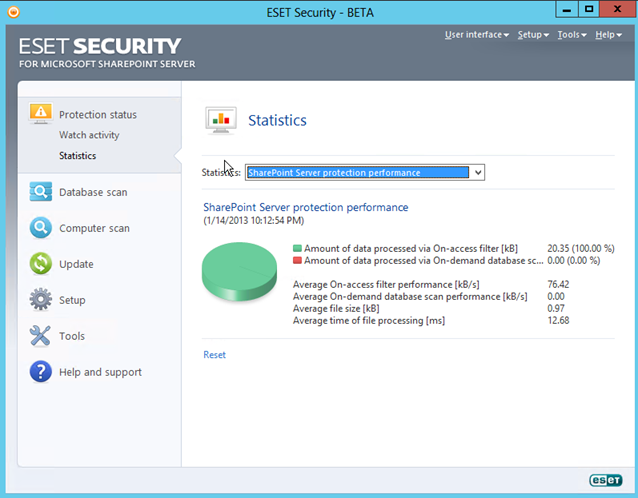Click the ESET logo bottom right
The width and height of the screenshot is (638, 498).
[x=605, y=480]
